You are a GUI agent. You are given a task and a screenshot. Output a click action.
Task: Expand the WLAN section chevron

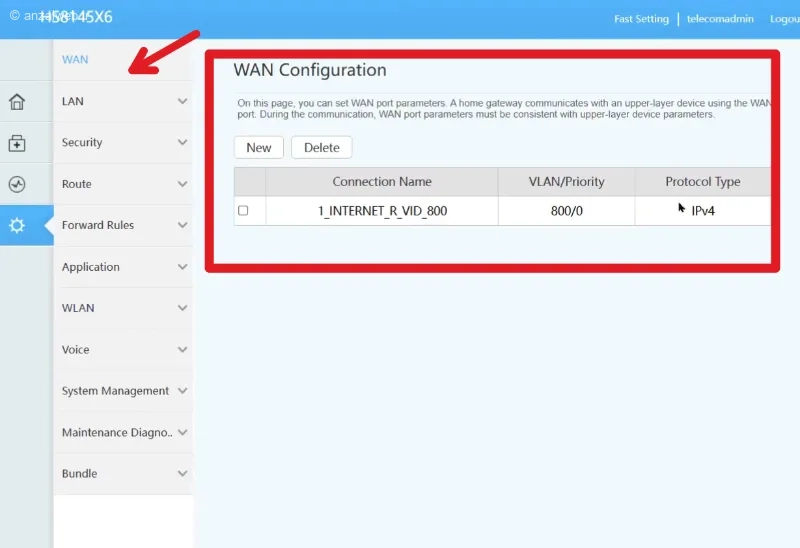[182, 308]
